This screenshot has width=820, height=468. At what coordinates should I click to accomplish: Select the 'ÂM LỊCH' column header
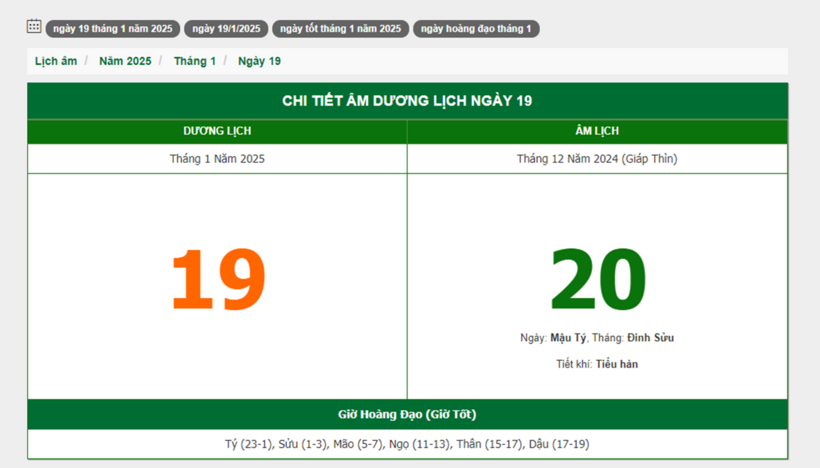[x=597, y=132]
